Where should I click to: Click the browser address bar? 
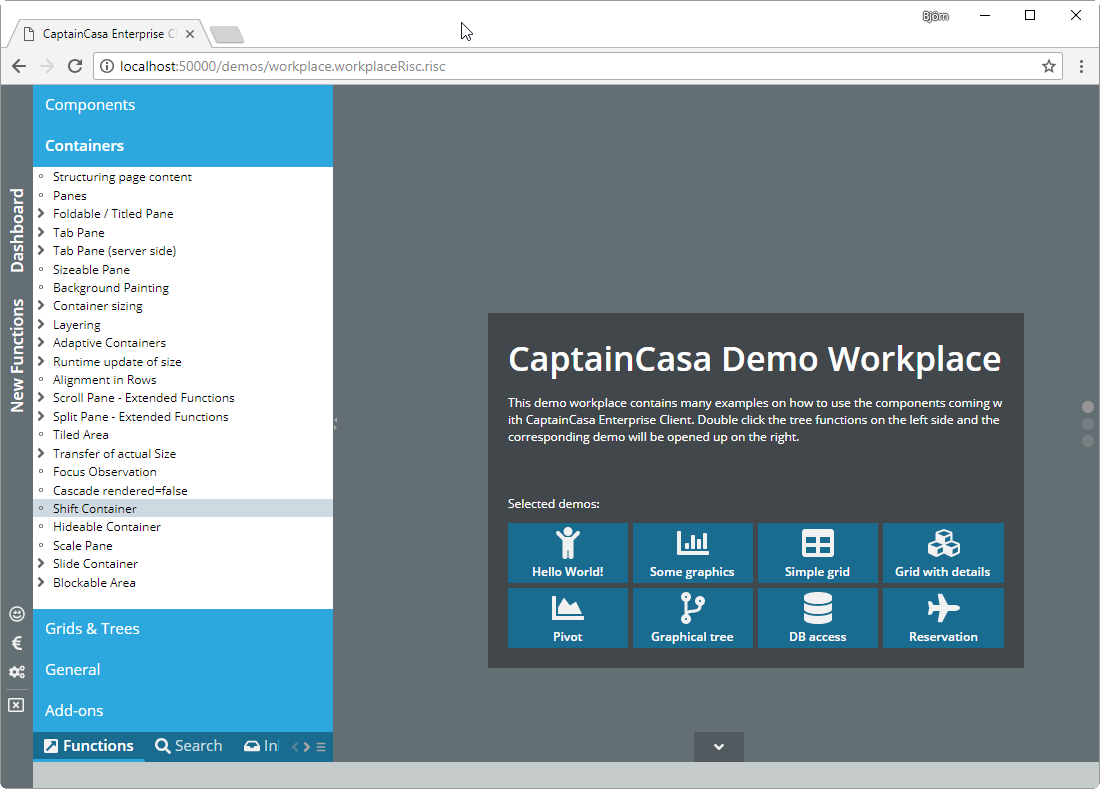pos(570,67)
